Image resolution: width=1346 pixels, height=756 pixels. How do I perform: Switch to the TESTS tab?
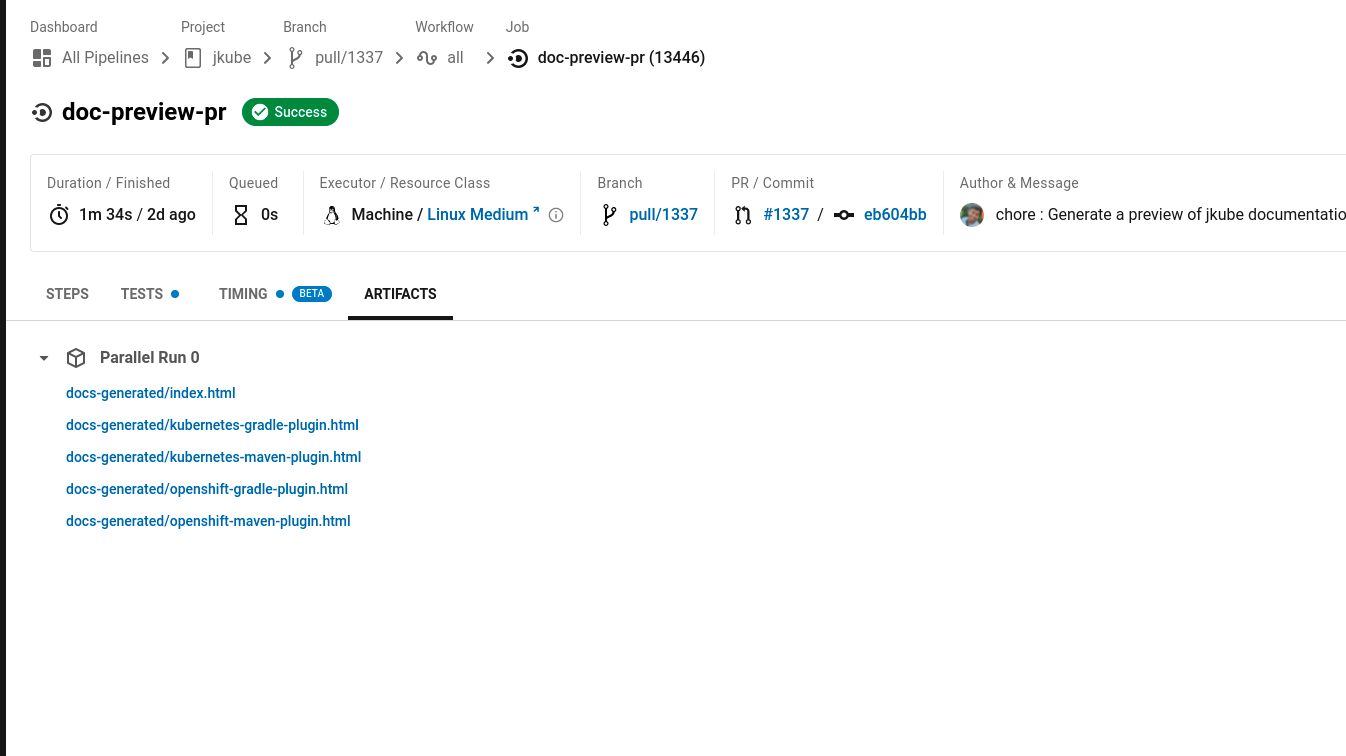click(x=141, y=294)
